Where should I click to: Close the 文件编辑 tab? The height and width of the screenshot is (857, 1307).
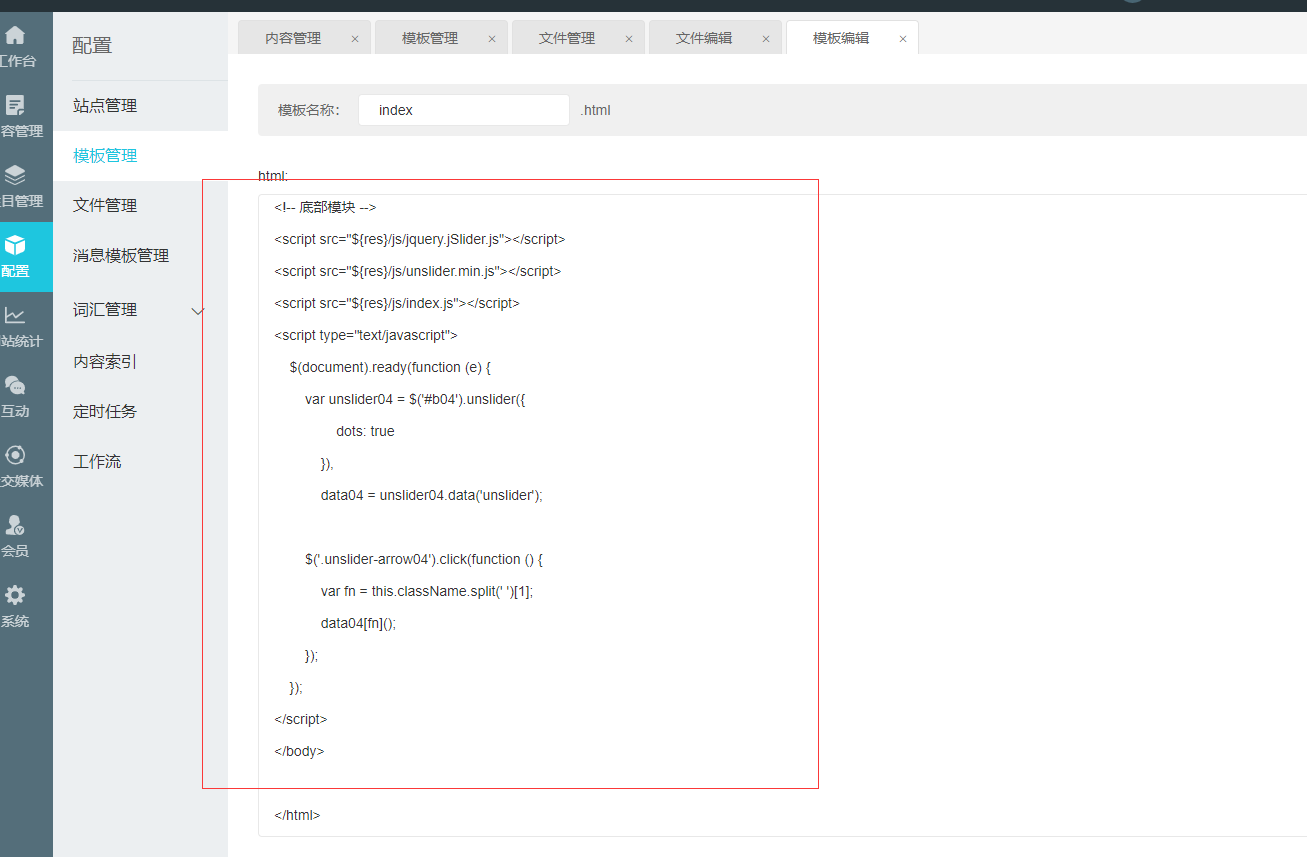(x=766, y=39)
